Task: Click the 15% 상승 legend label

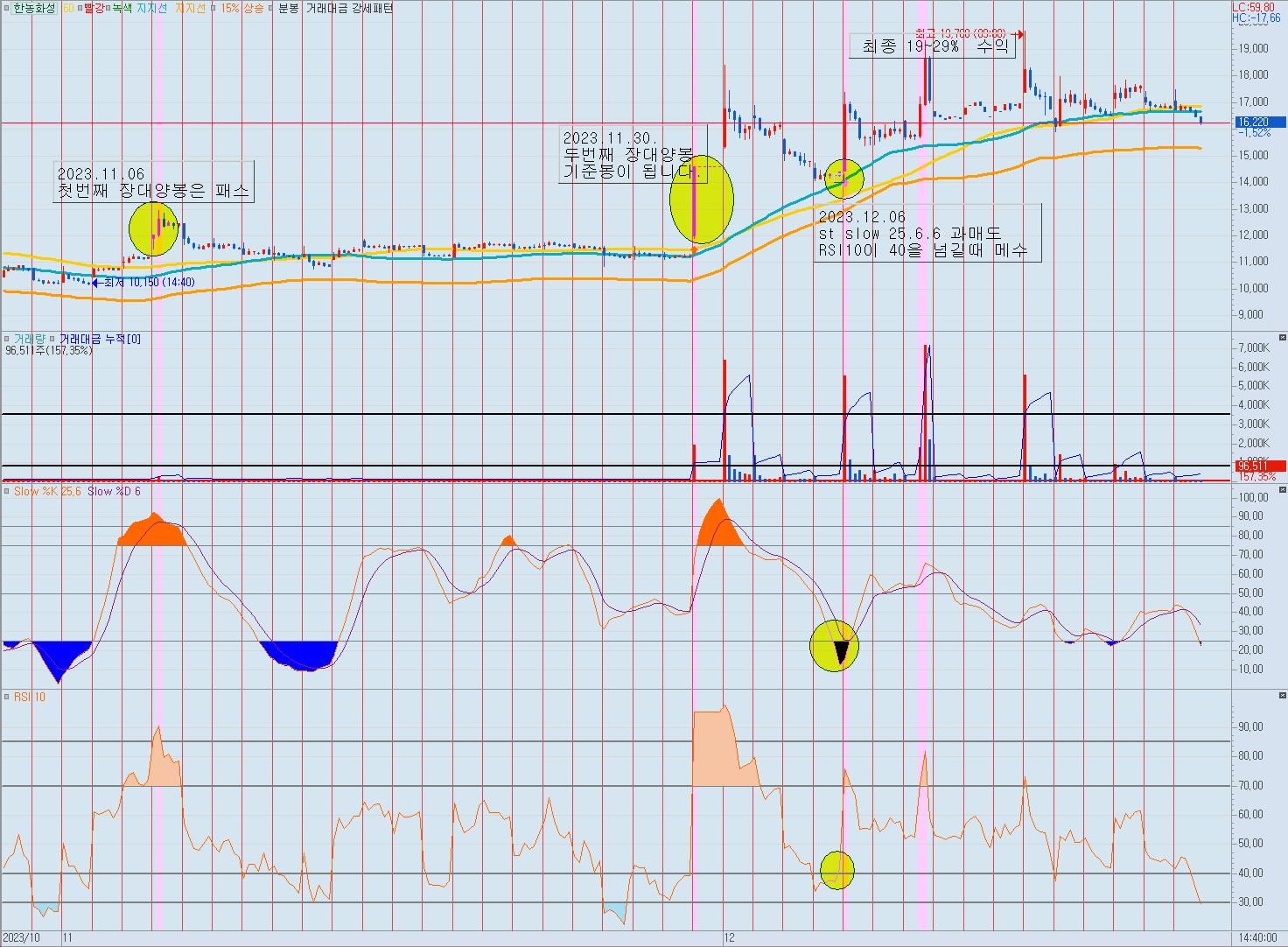Action: pos(241,8)
